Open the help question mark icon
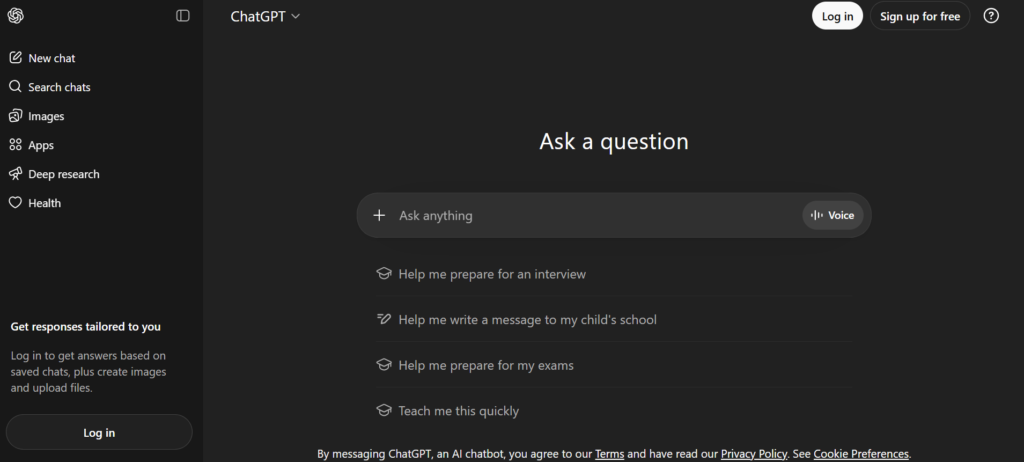Screen dimensions: 1024x462 click(x=991, y=16)
